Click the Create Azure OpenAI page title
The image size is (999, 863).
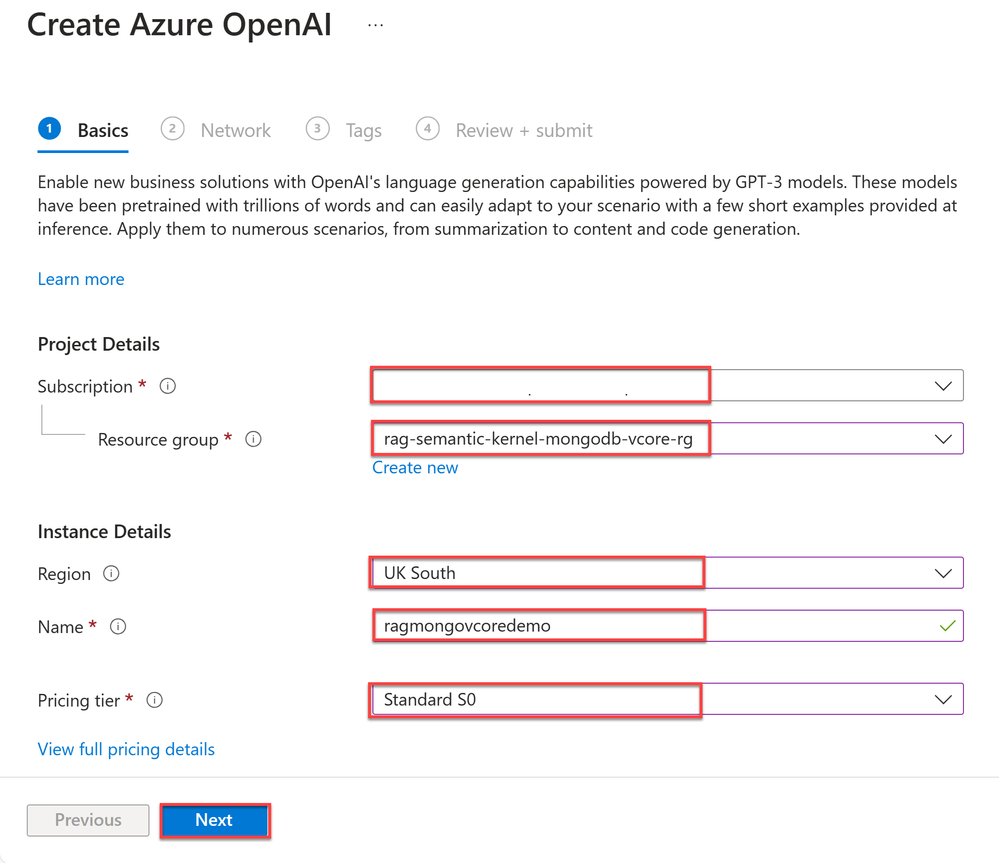pyautogui.click(x=180, y=25)
